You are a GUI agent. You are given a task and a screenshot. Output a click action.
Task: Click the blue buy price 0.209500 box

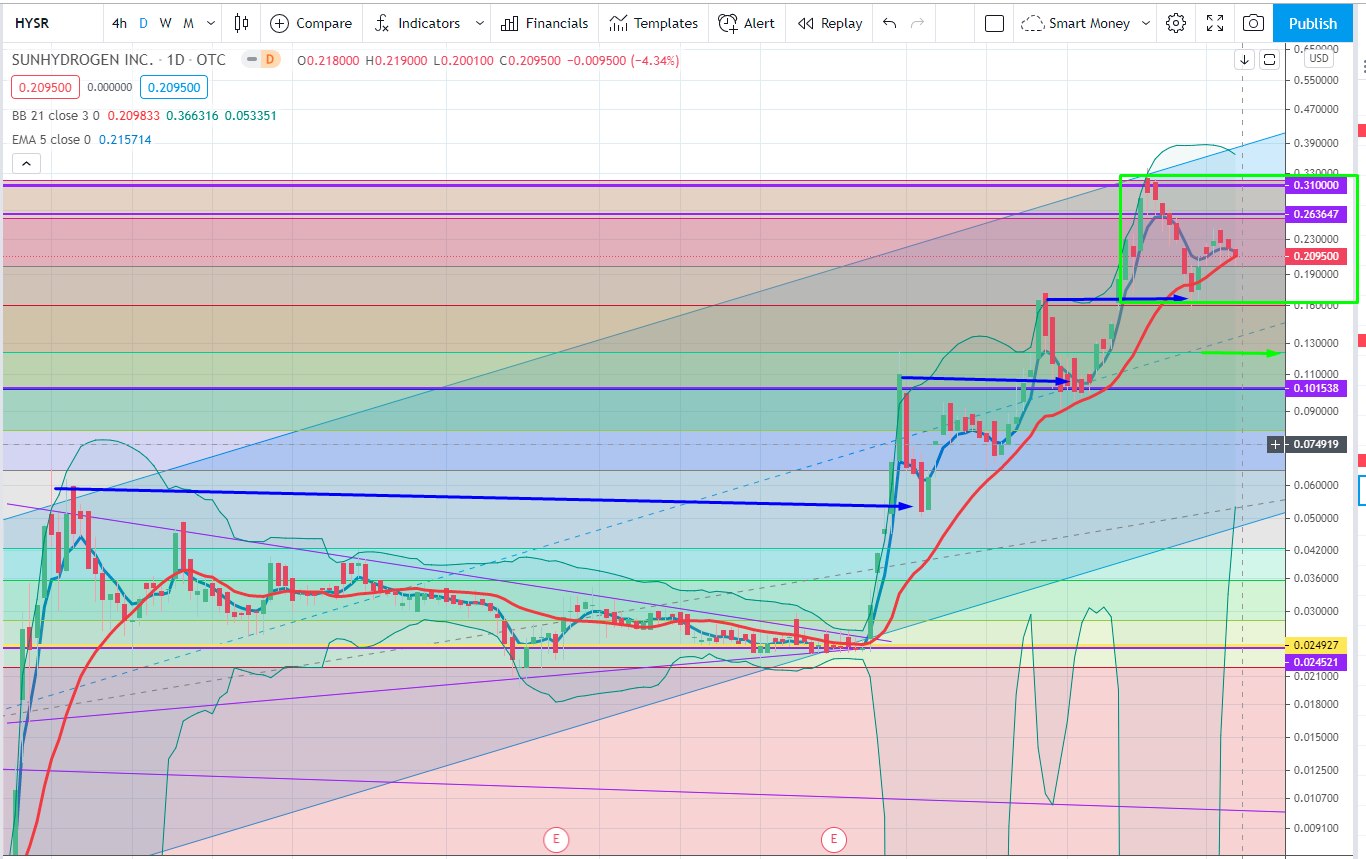(x=174, y=87)
